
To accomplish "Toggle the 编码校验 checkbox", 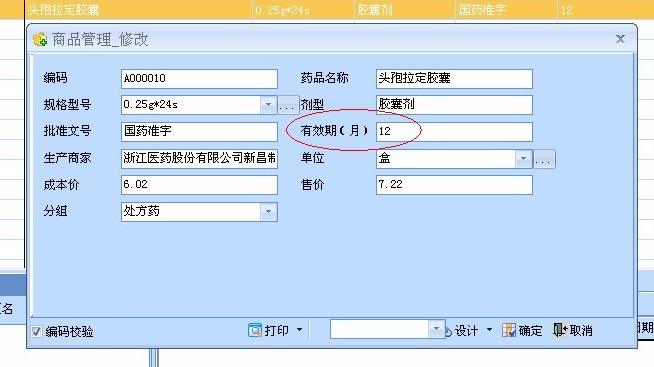I will (x=36, y=332).
